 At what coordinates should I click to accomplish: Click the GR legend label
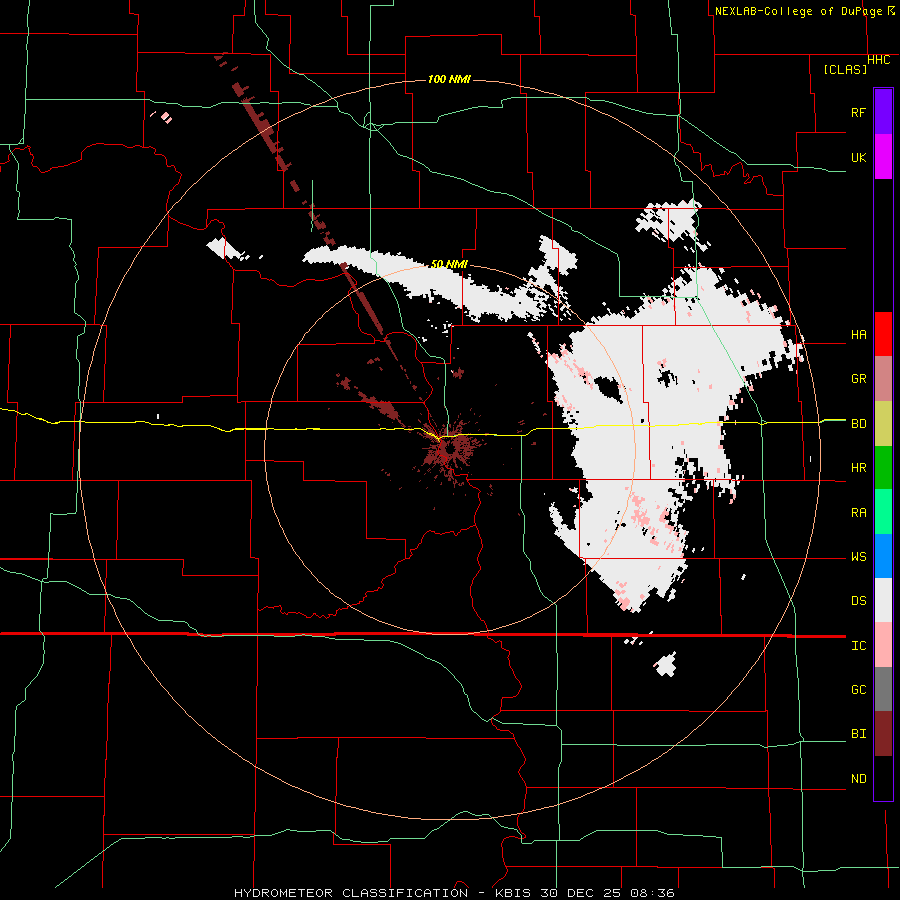(858, 379)
